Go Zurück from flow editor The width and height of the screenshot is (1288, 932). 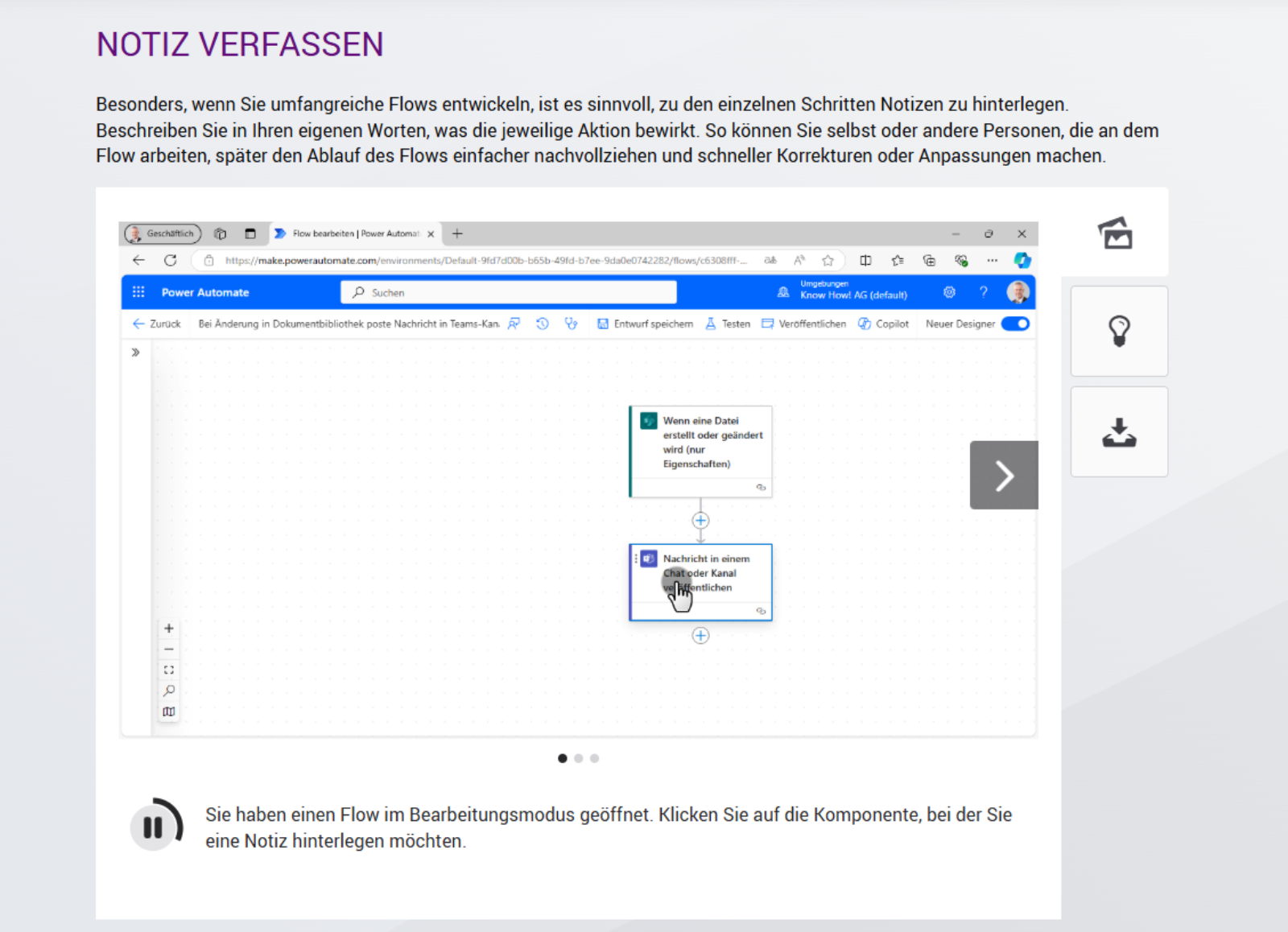(157, 324)
